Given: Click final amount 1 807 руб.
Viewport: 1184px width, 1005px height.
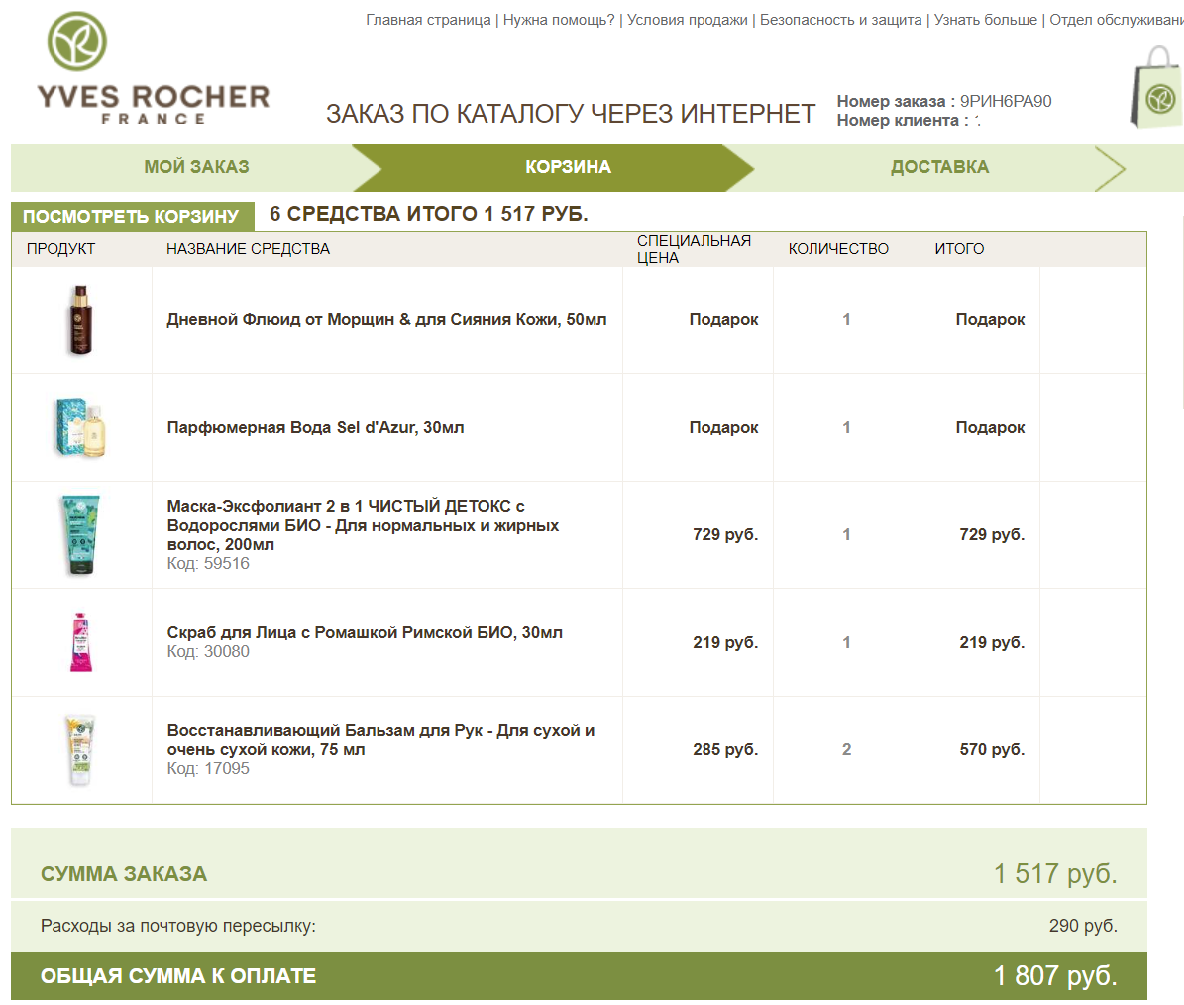Looking at the screenshot, I should pyautogui.click(x=1055, y=976).
